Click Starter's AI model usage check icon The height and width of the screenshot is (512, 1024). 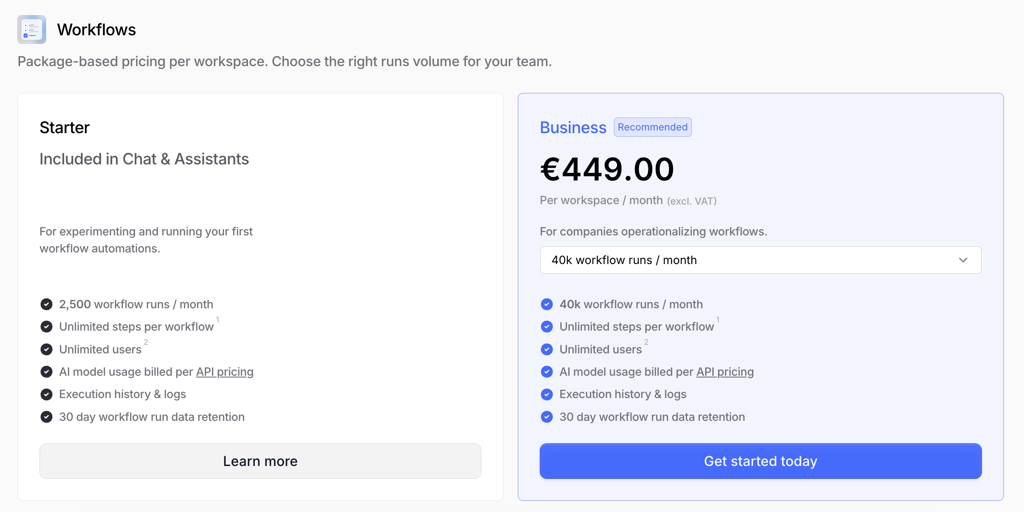[x=46, y=372]
